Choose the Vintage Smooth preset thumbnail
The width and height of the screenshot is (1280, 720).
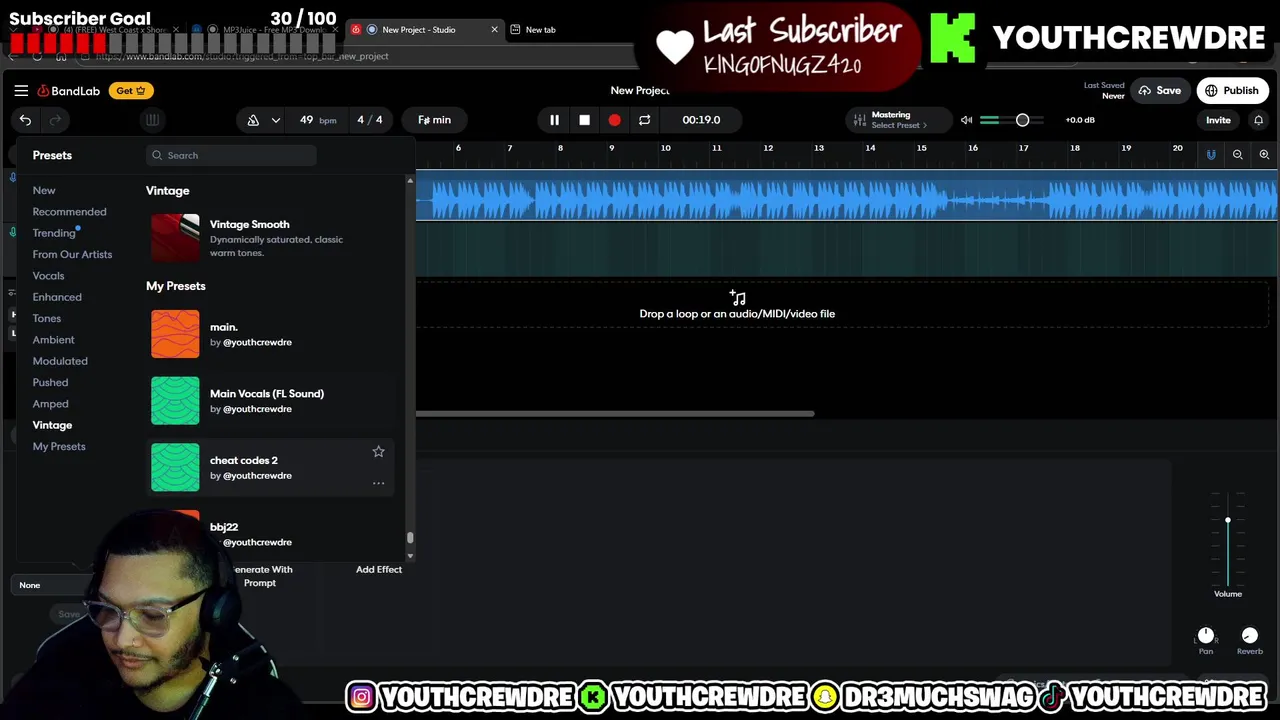175,238
